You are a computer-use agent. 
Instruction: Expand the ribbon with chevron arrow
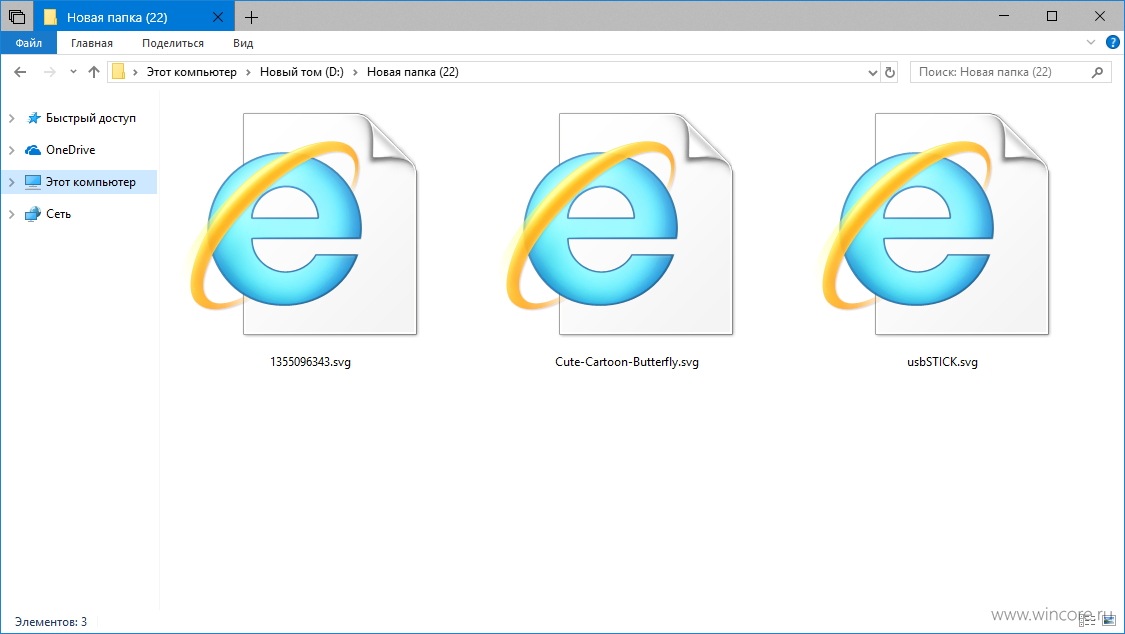pos(1091,42)
